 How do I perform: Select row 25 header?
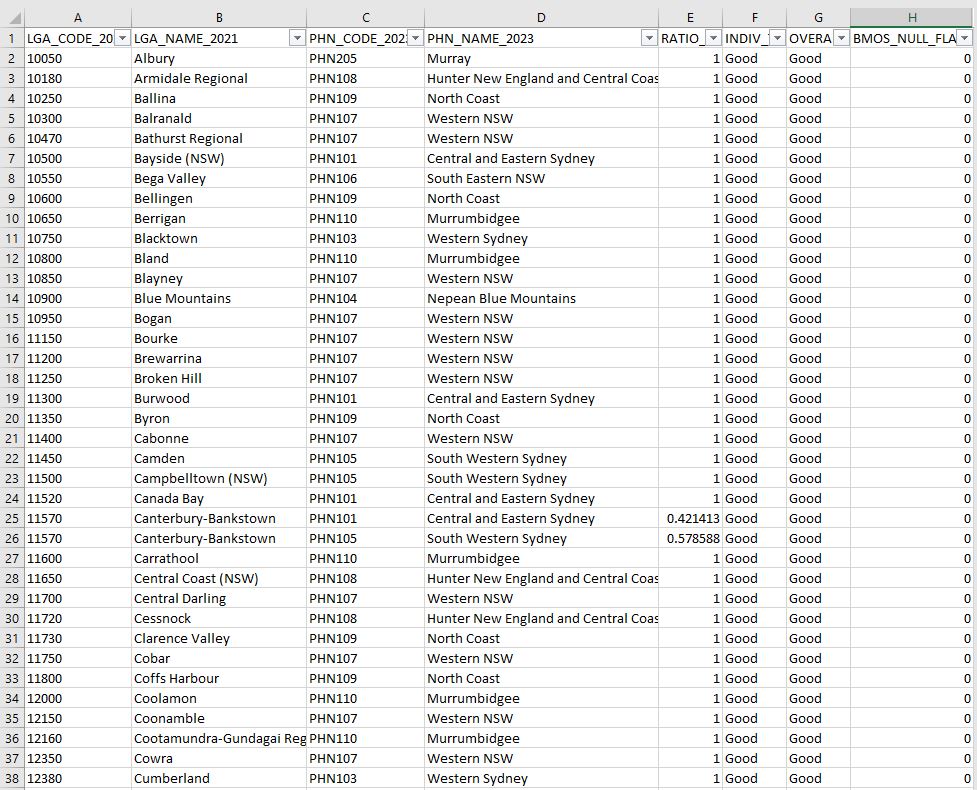[12, 518]
